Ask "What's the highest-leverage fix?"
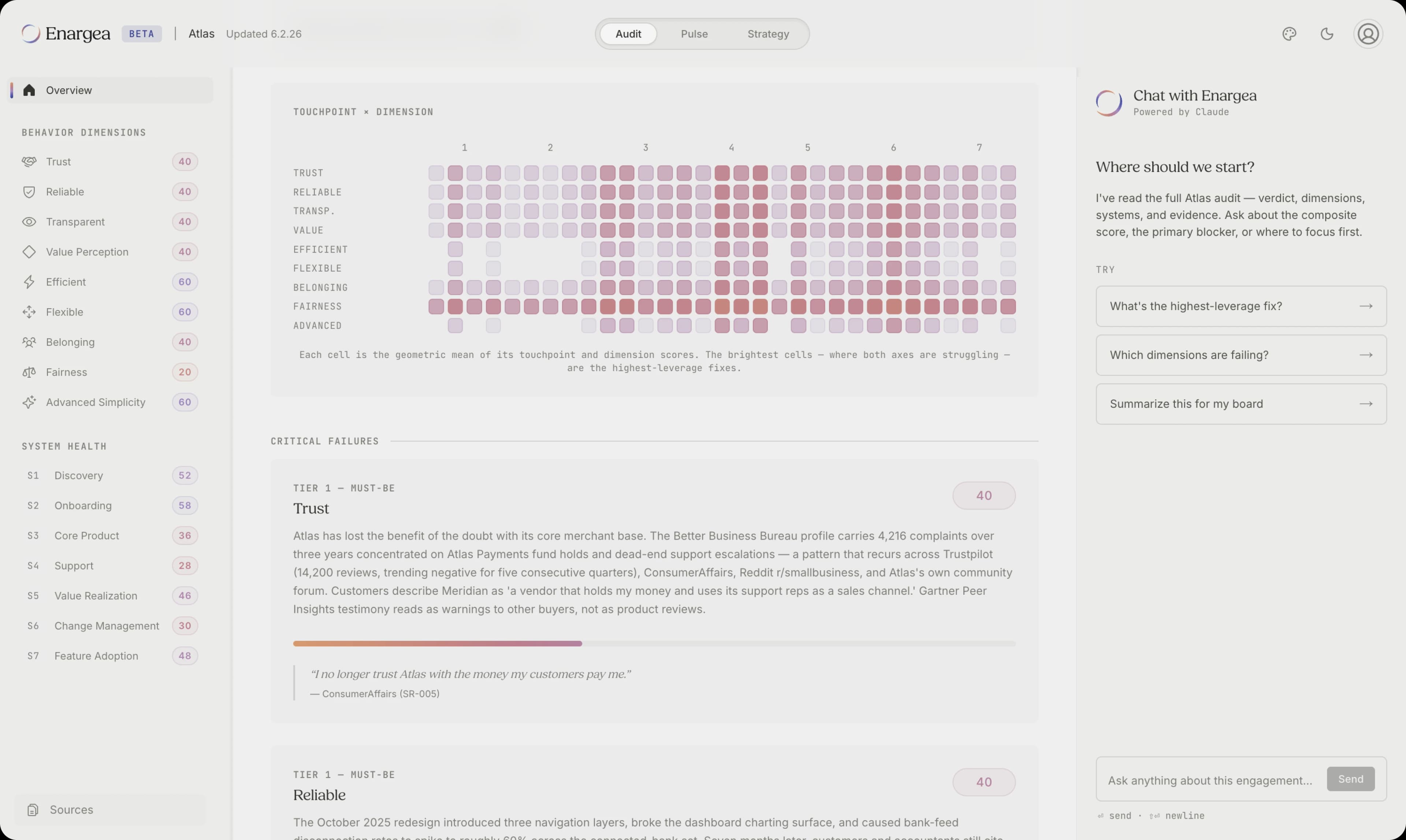The height and width of the screenshot is (840, 1406). pos(1241,306)
